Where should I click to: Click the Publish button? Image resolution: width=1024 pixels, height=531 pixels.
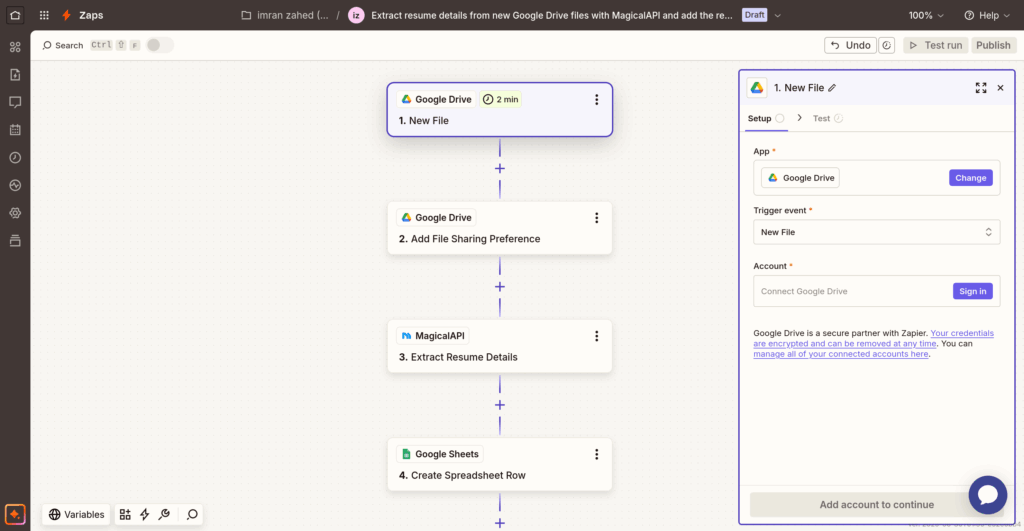(993, 45)
